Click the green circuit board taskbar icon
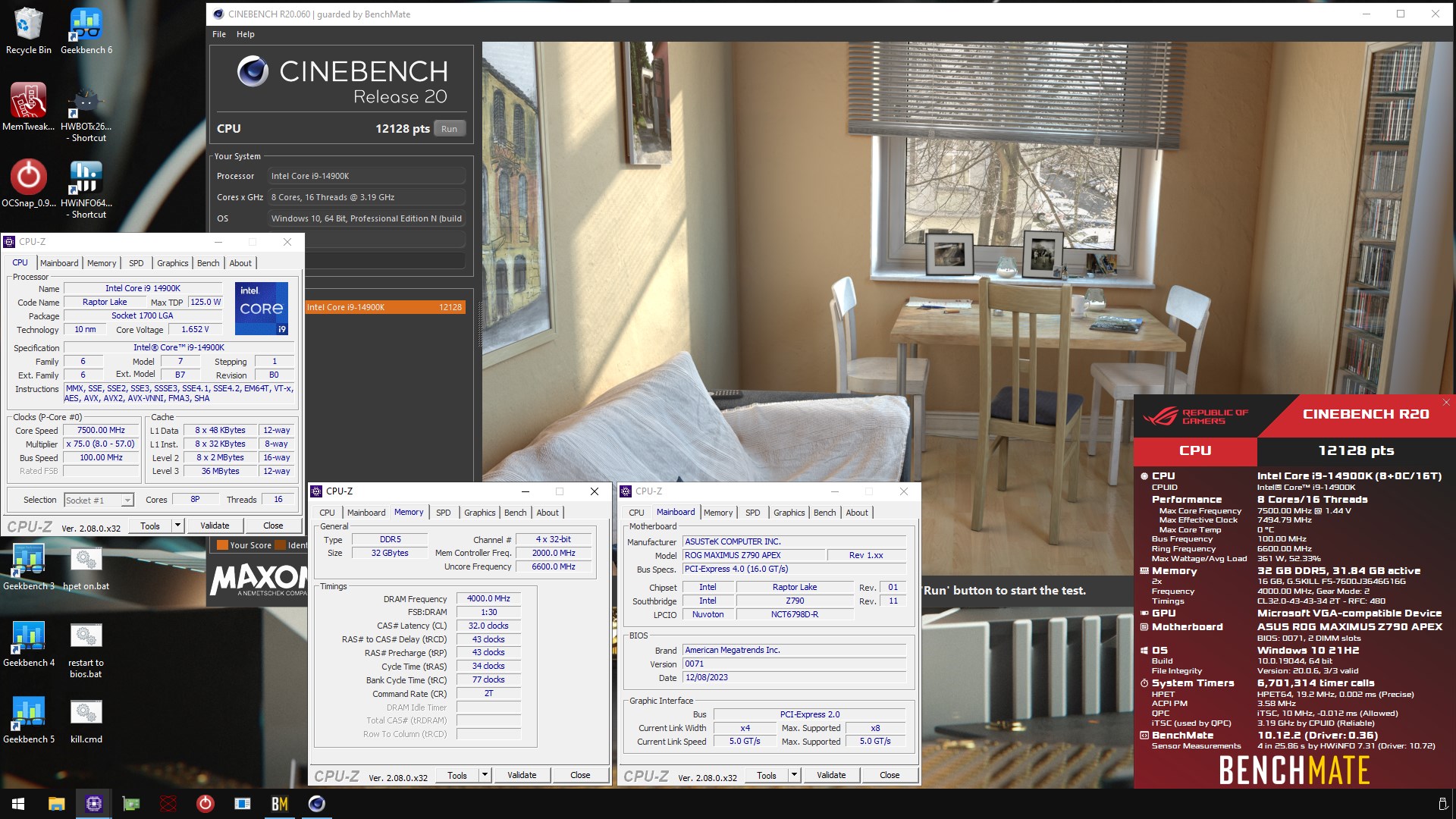This screenshot has width=1456, height=819. (130, 804)
